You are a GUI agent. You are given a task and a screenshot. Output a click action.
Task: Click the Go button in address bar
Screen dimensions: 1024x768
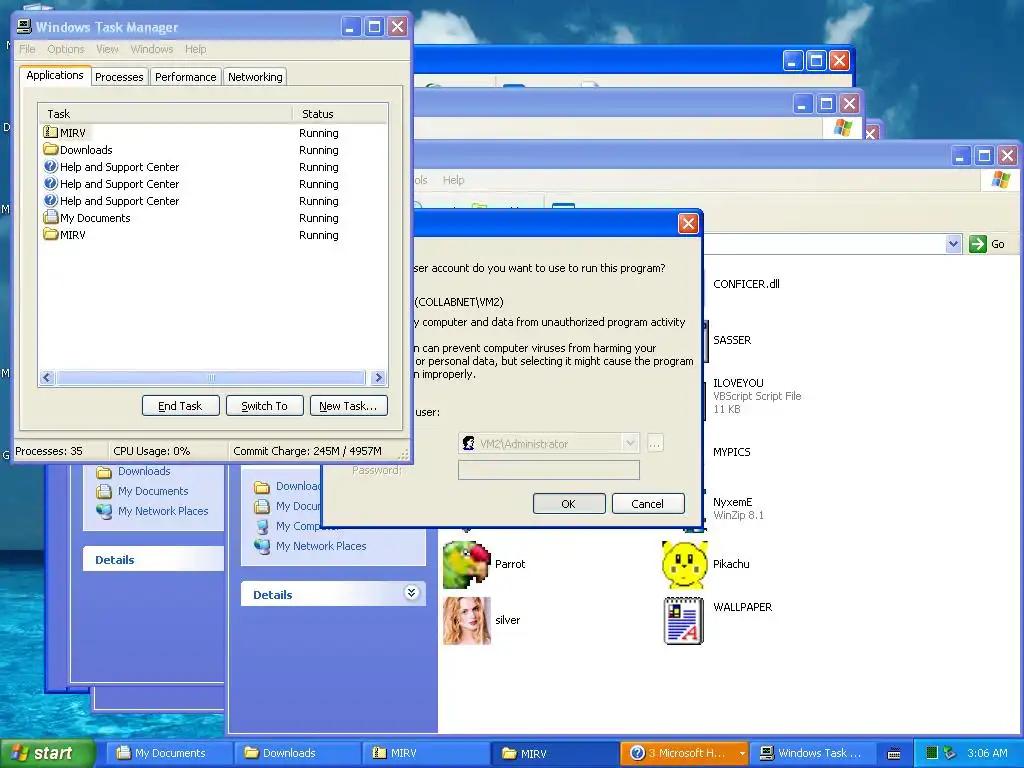coord(987,244)
